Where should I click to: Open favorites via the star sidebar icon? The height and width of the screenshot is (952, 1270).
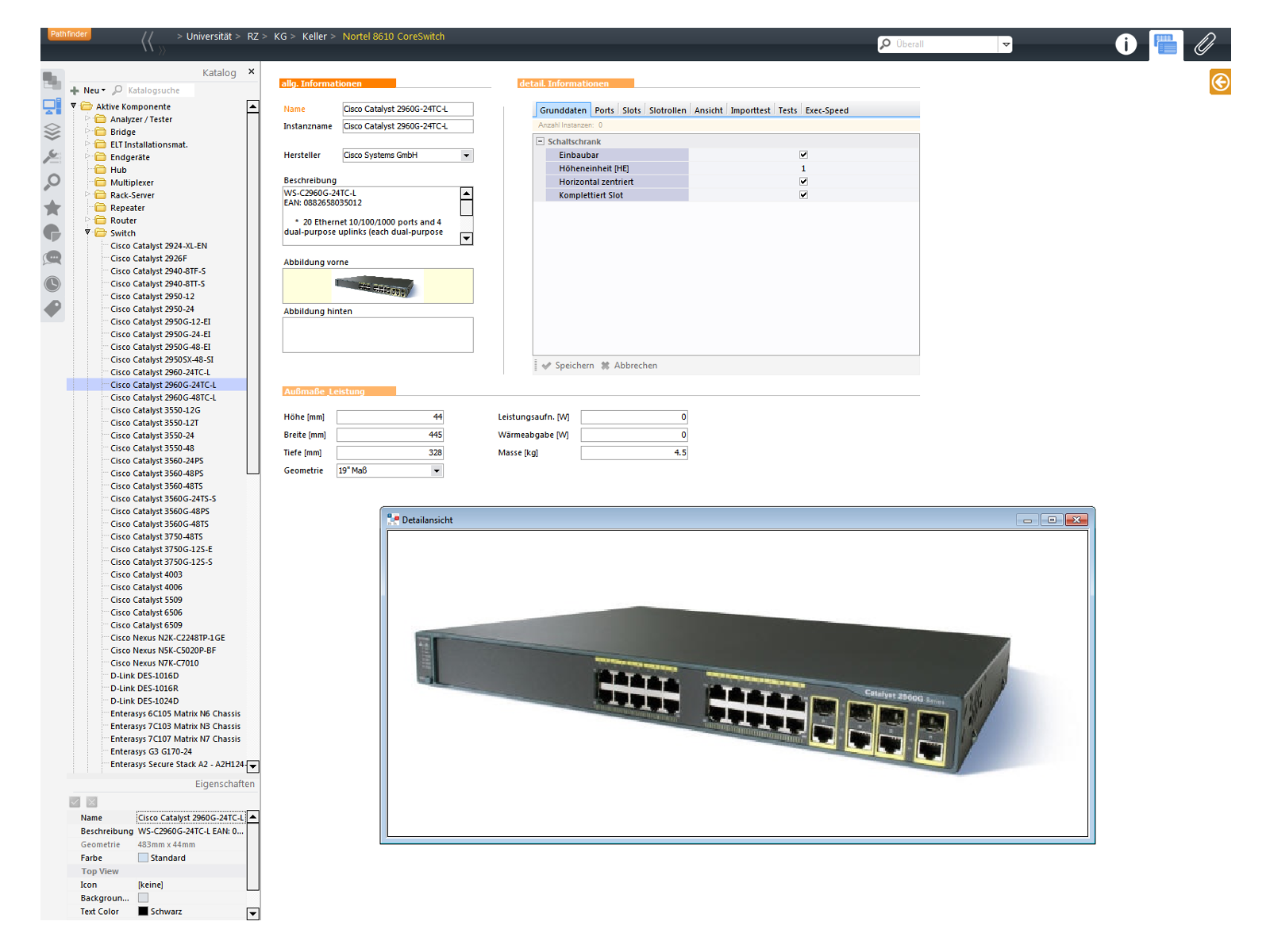(52, 208)
